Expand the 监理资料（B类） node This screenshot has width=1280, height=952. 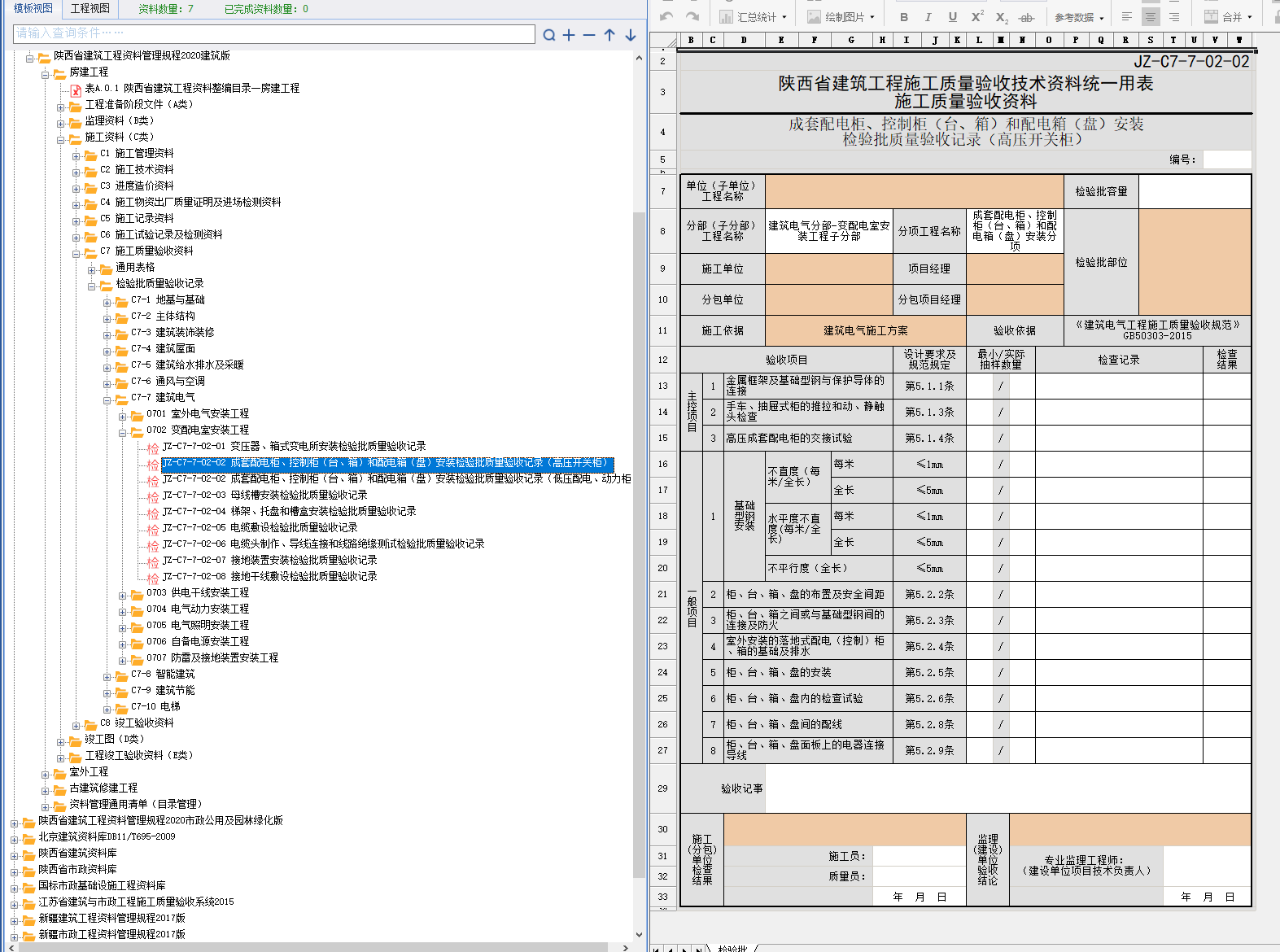pyautogui.click(x=61, y=123)
